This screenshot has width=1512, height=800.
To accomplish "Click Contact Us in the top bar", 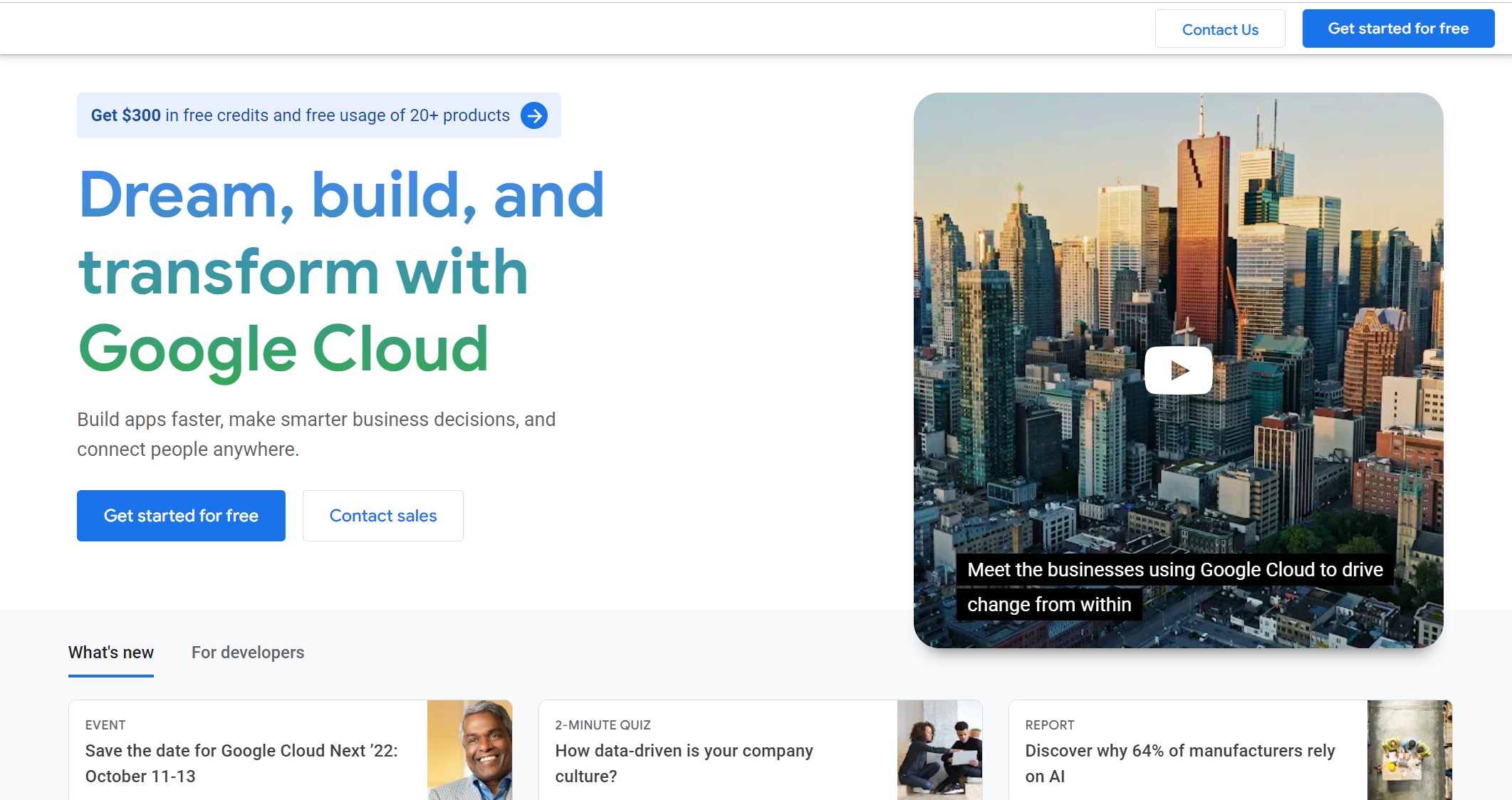I will pyautogui.click(x=1220, y=29).
